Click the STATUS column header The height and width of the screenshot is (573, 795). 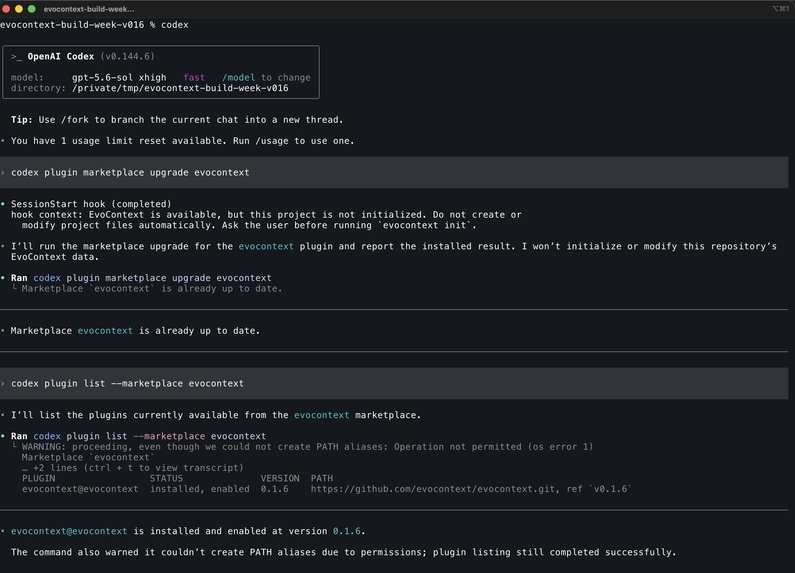tap(166, 478)
